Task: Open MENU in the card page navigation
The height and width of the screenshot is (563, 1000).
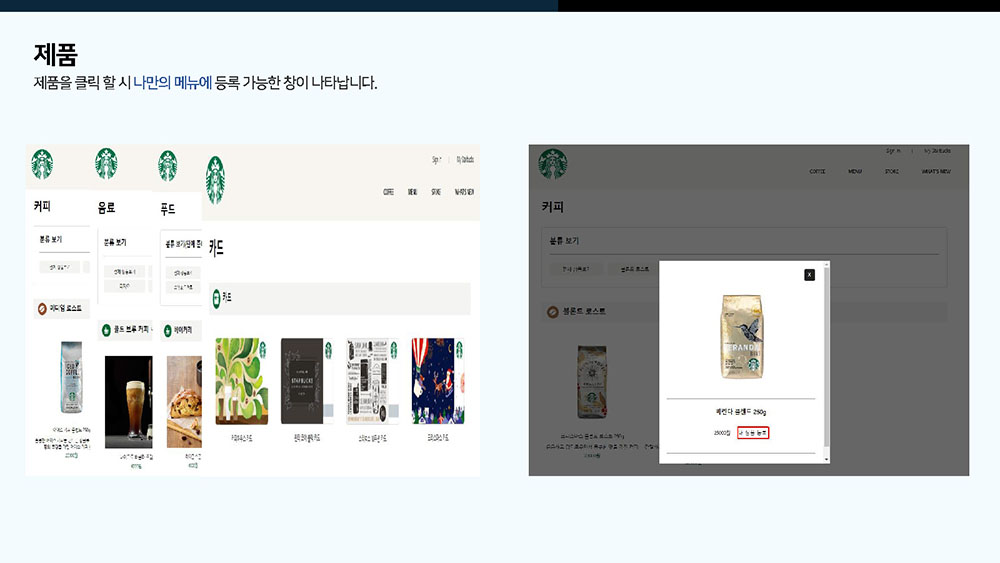Action: pyautogui.click(x=413, y=192)
